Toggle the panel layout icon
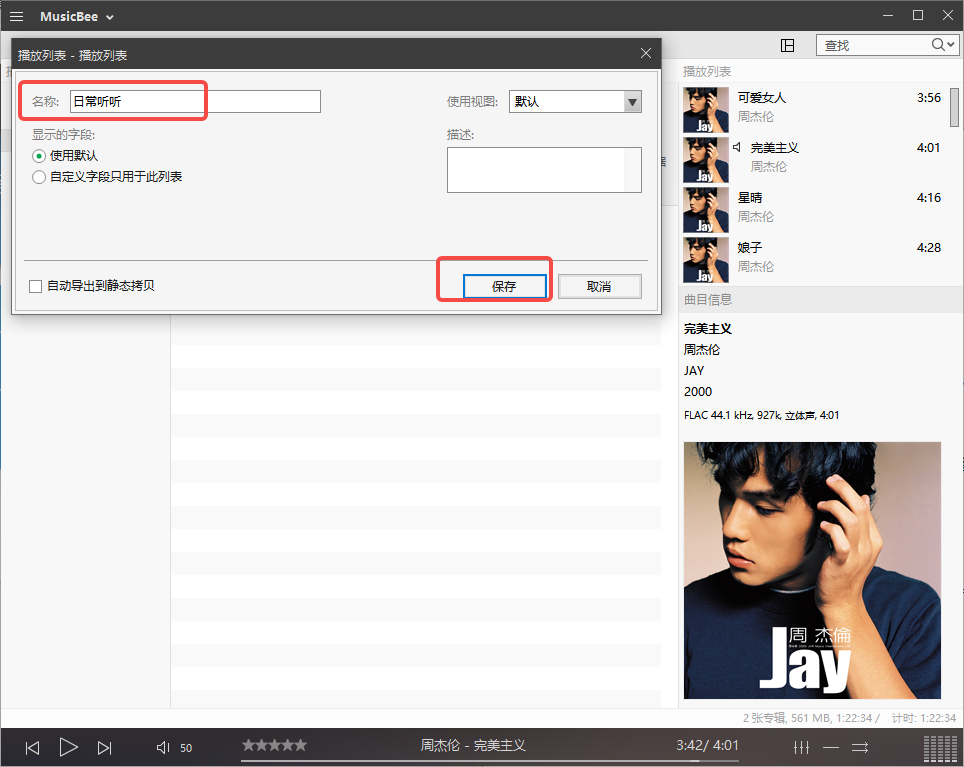 coord(787,45)
